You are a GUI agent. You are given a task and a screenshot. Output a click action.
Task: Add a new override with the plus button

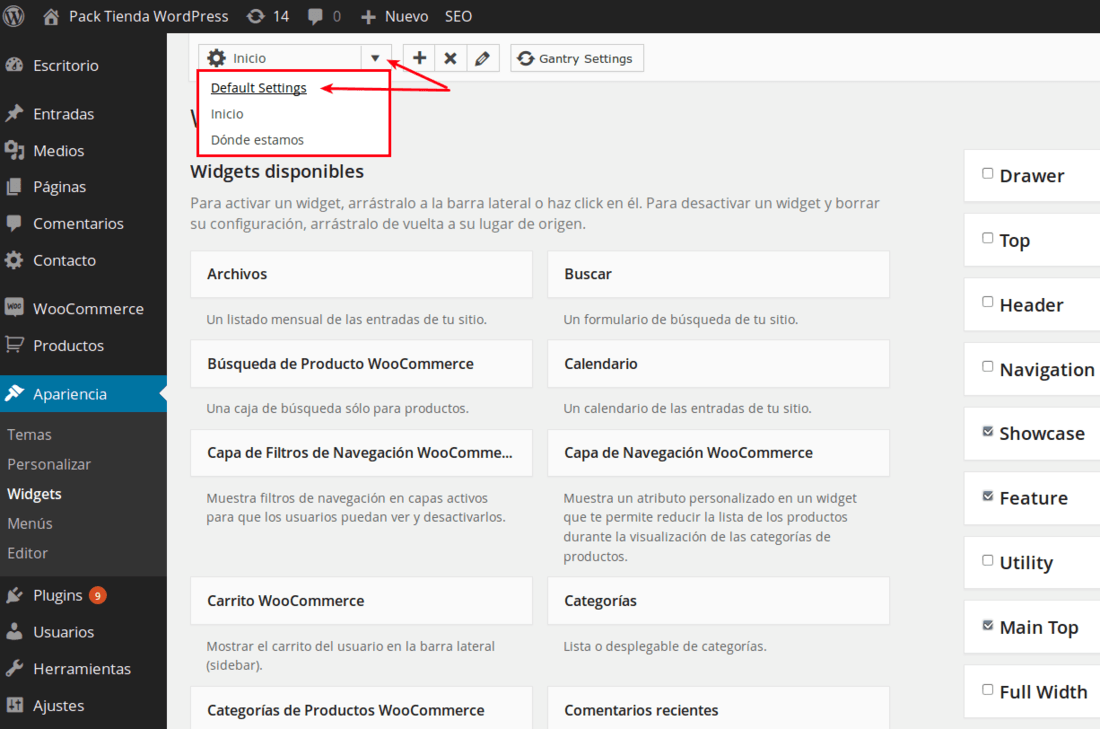(x=420, y=58)
